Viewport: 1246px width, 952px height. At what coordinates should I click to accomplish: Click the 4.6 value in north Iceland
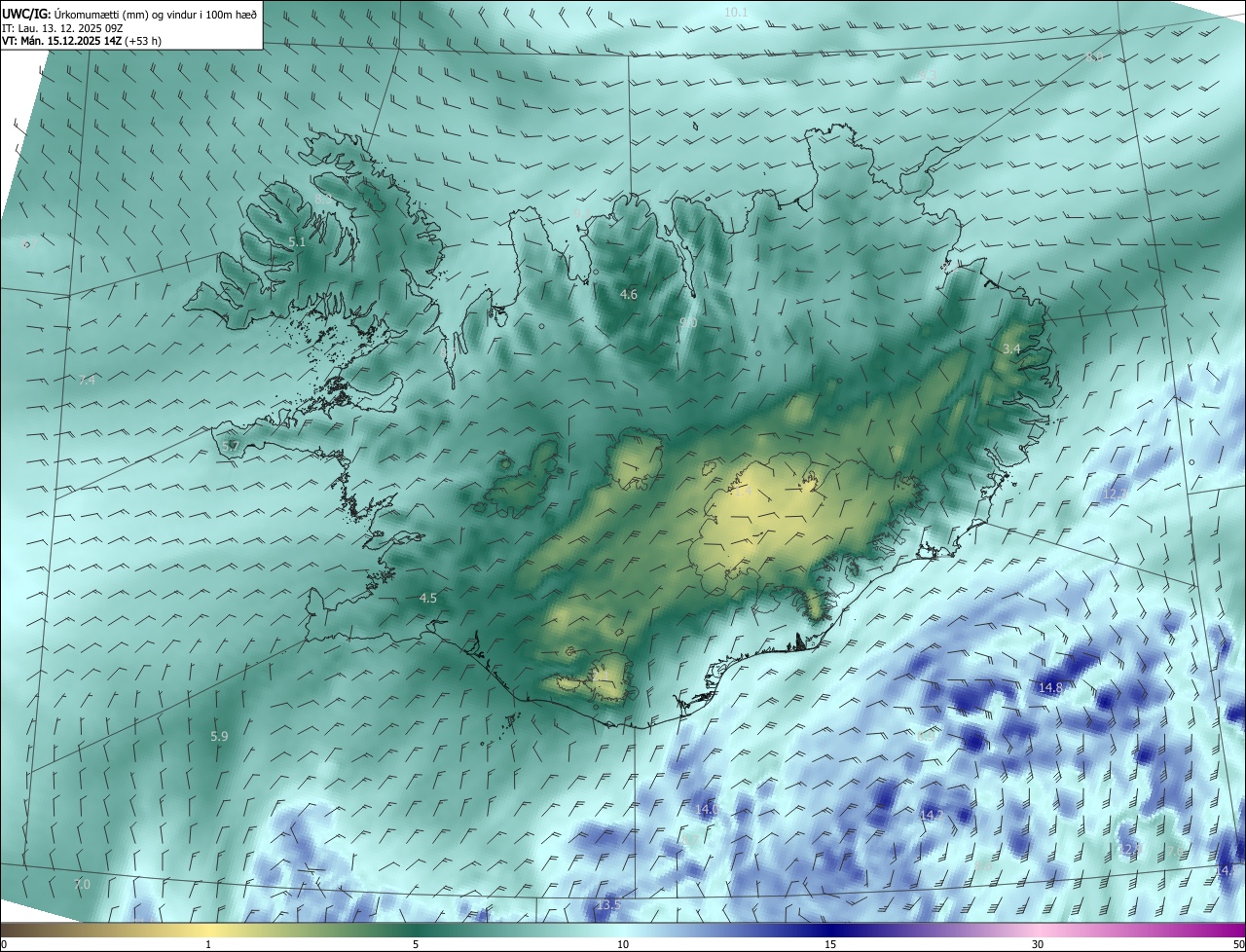[629, 294]
